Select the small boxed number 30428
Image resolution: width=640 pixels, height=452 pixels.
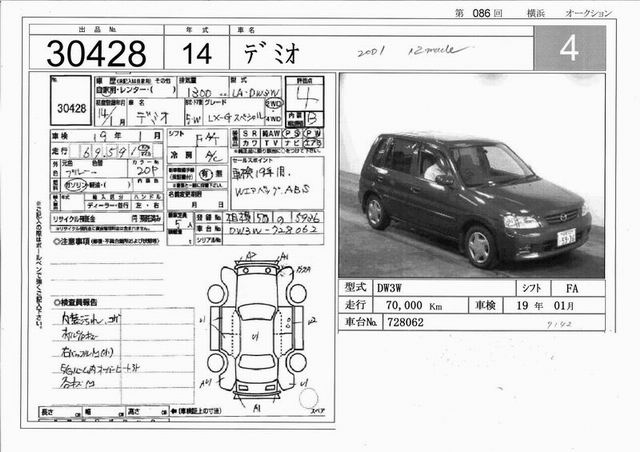pos(71,108)
